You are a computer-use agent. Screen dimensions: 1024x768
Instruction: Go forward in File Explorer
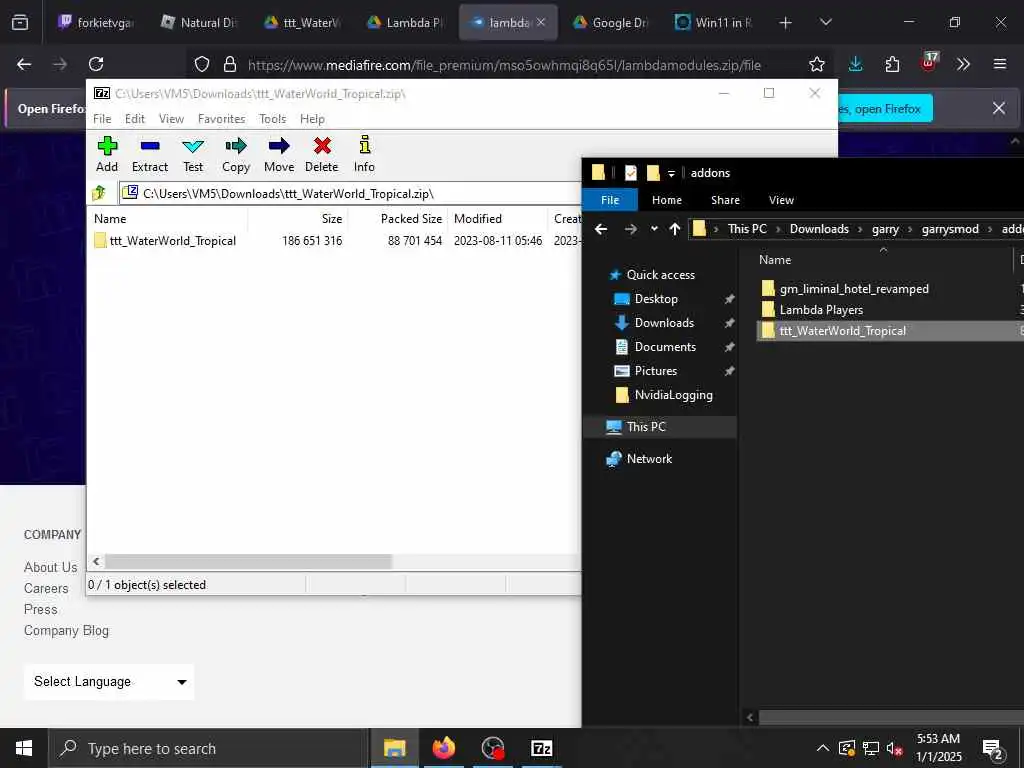630,229
